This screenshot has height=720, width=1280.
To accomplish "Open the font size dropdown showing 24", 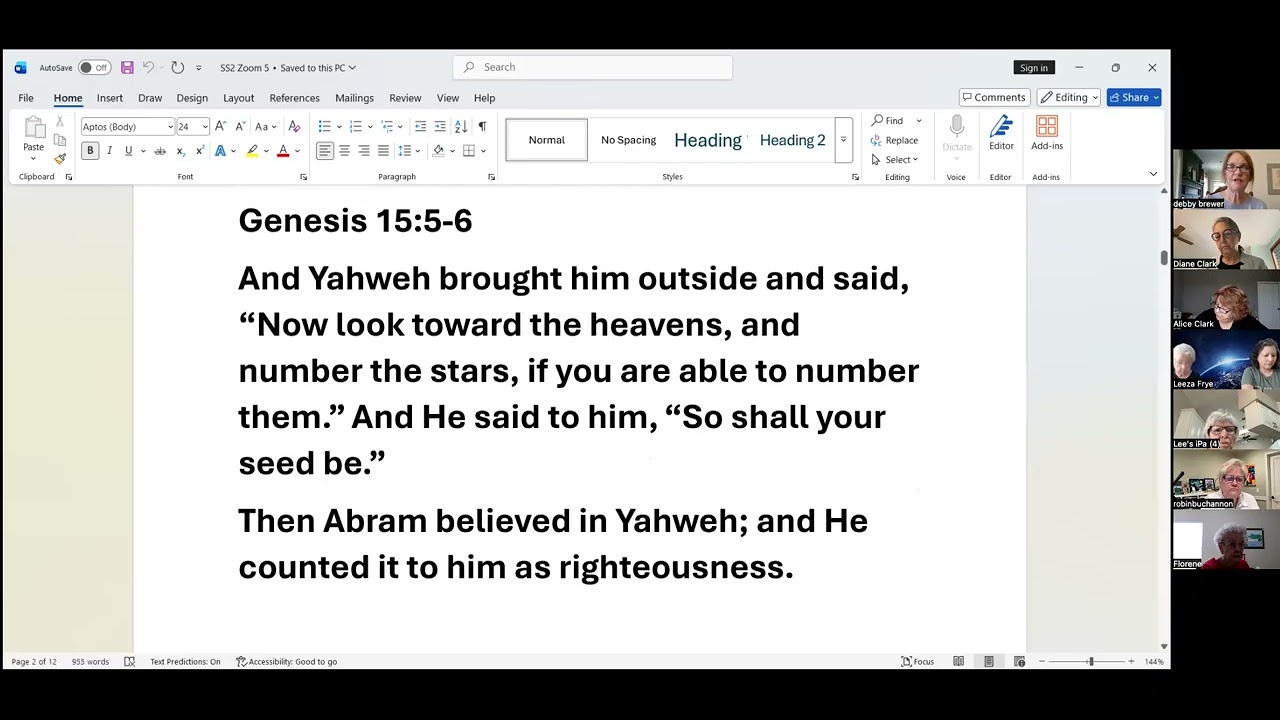I will coord(205,127).
